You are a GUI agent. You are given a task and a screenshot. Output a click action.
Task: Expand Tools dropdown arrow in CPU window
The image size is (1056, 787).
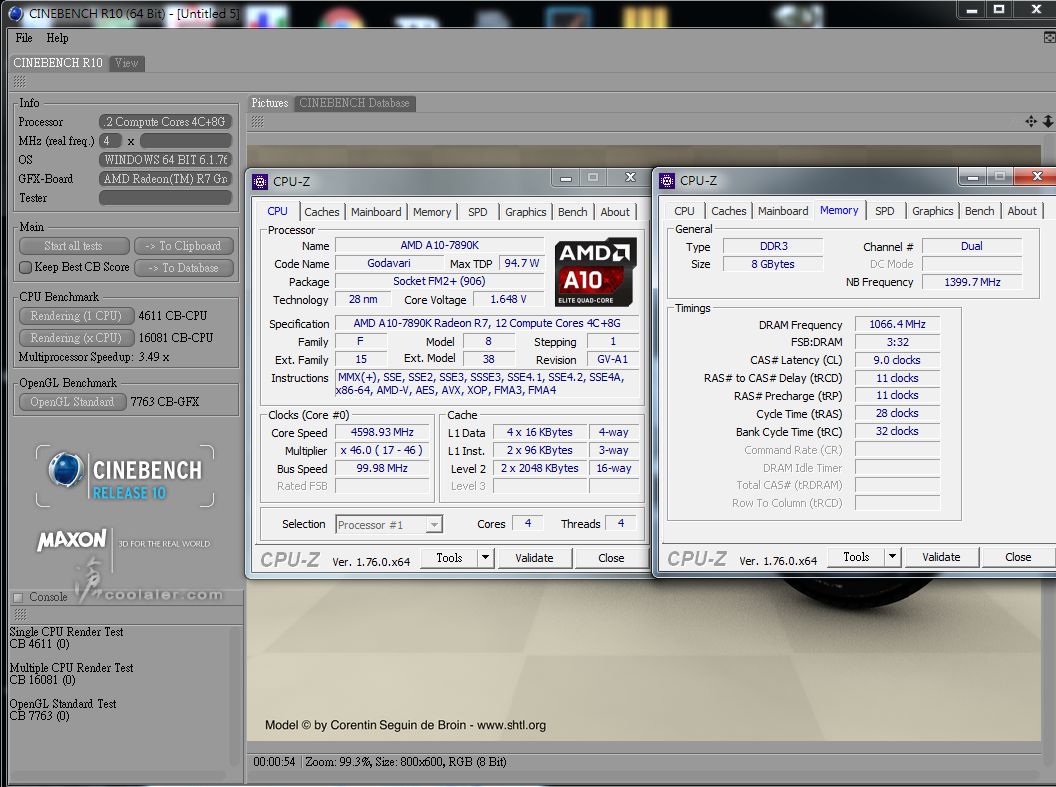click(485, 558)
